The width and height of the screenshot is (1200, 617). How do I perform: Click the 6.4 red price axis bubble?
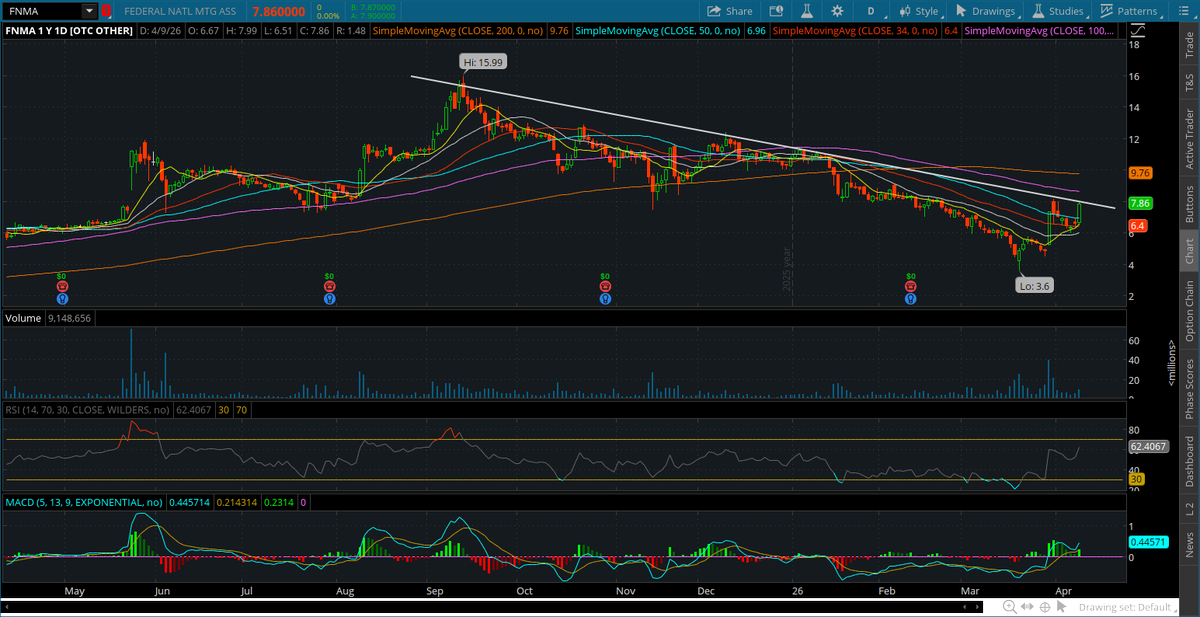[x=1137, y=227]
